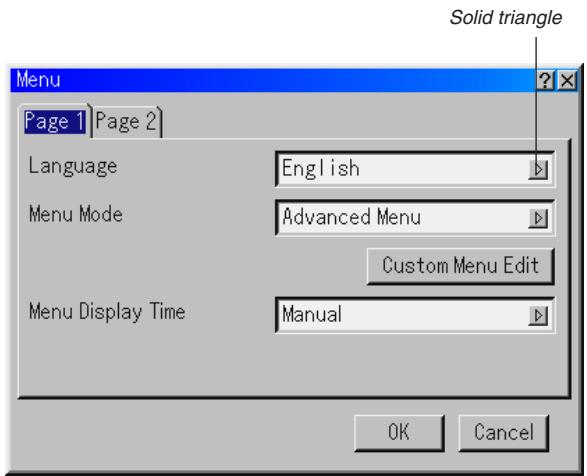The width and height of the screenshot is (587, 476).
Task: Click the triangle arrow beside Advanced Menu
Action: tap(538, 218)
